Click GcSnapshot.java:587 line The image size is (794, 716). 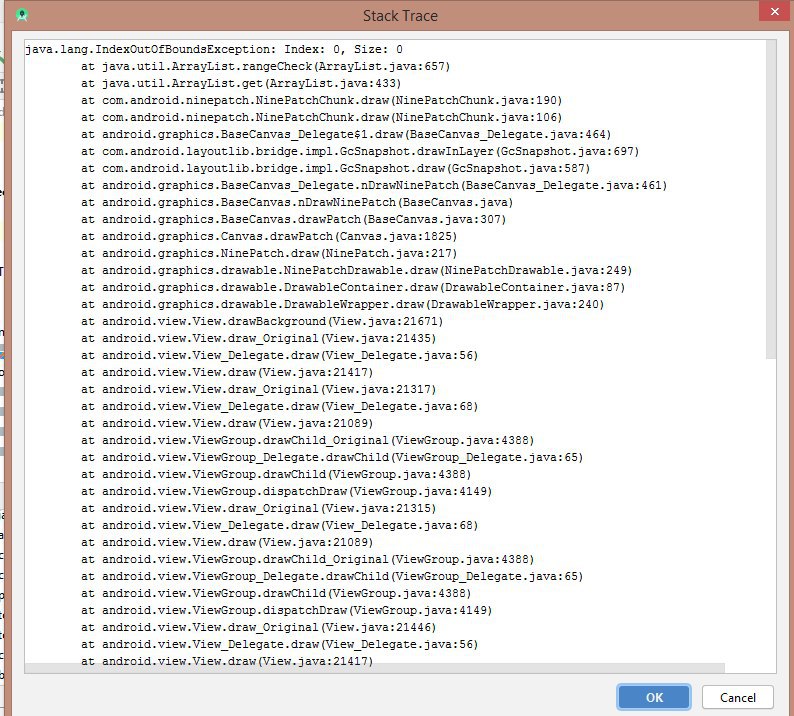tap(335, 168)
